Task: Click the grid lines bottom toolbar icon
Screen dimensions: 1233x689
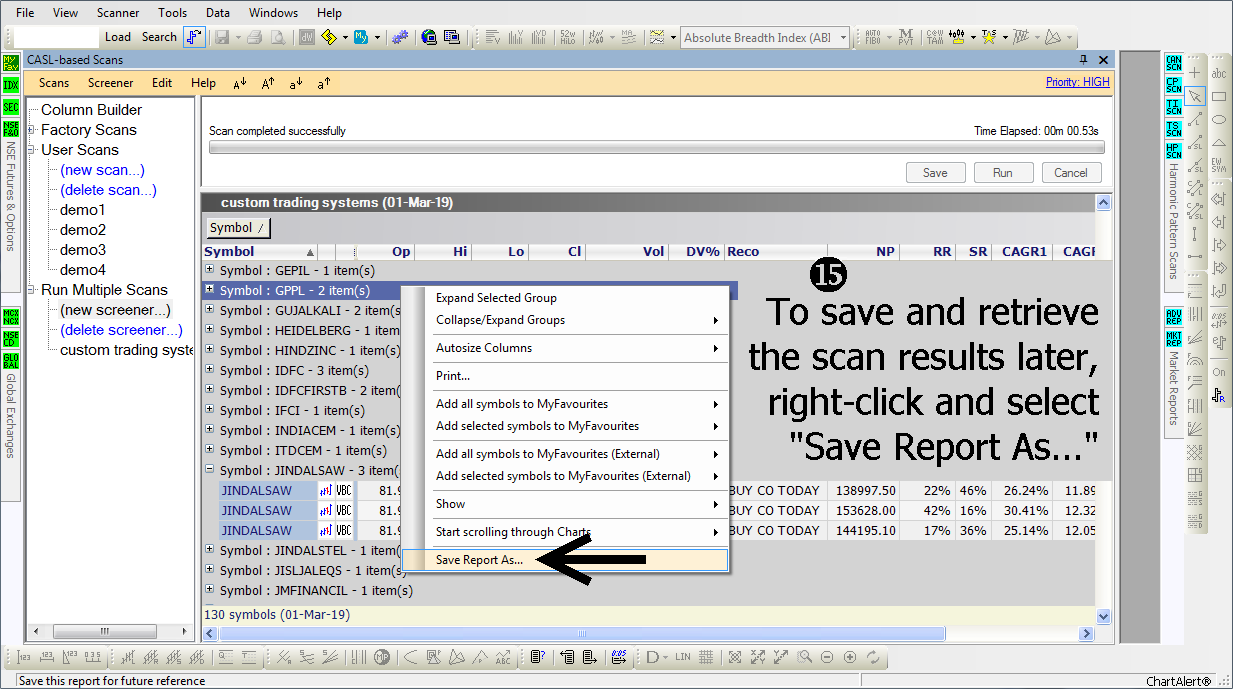Action: (706, 657)
